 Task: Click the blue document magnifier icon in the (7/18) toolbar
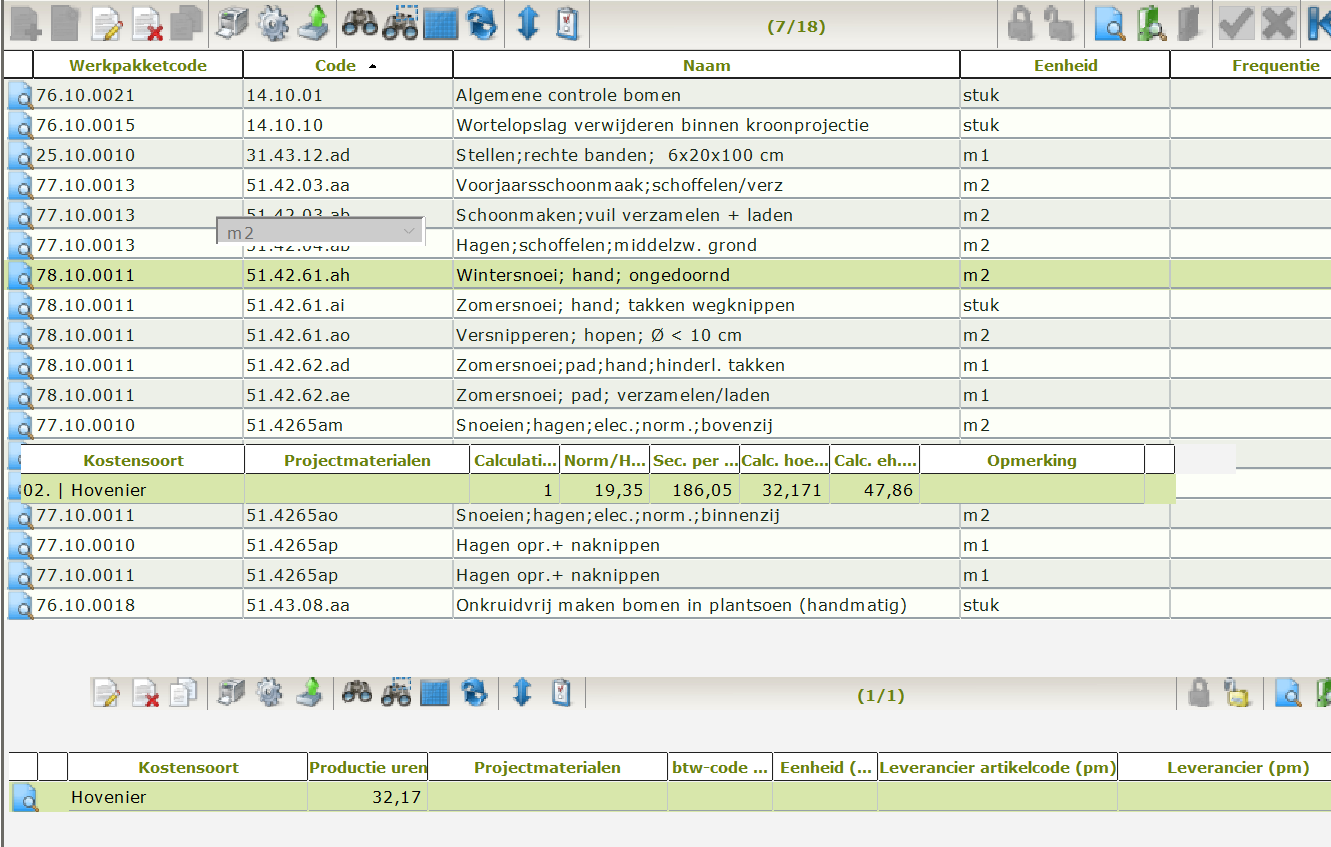click(1109, 24)
